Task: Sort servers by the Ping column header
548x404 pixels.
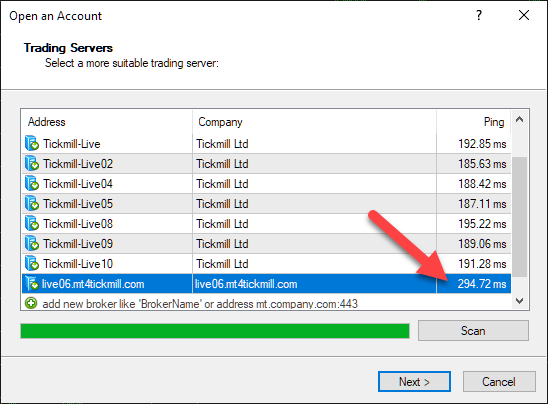Action: point(474,122)
